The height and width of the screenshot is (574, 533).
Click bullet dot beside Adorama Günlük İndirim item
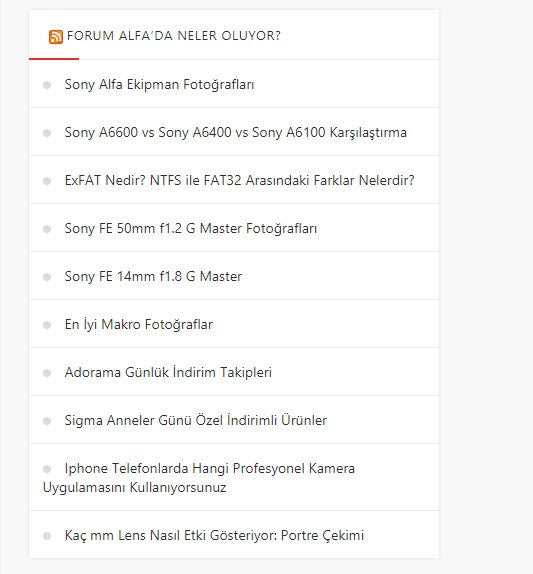[x=47, y=373]
